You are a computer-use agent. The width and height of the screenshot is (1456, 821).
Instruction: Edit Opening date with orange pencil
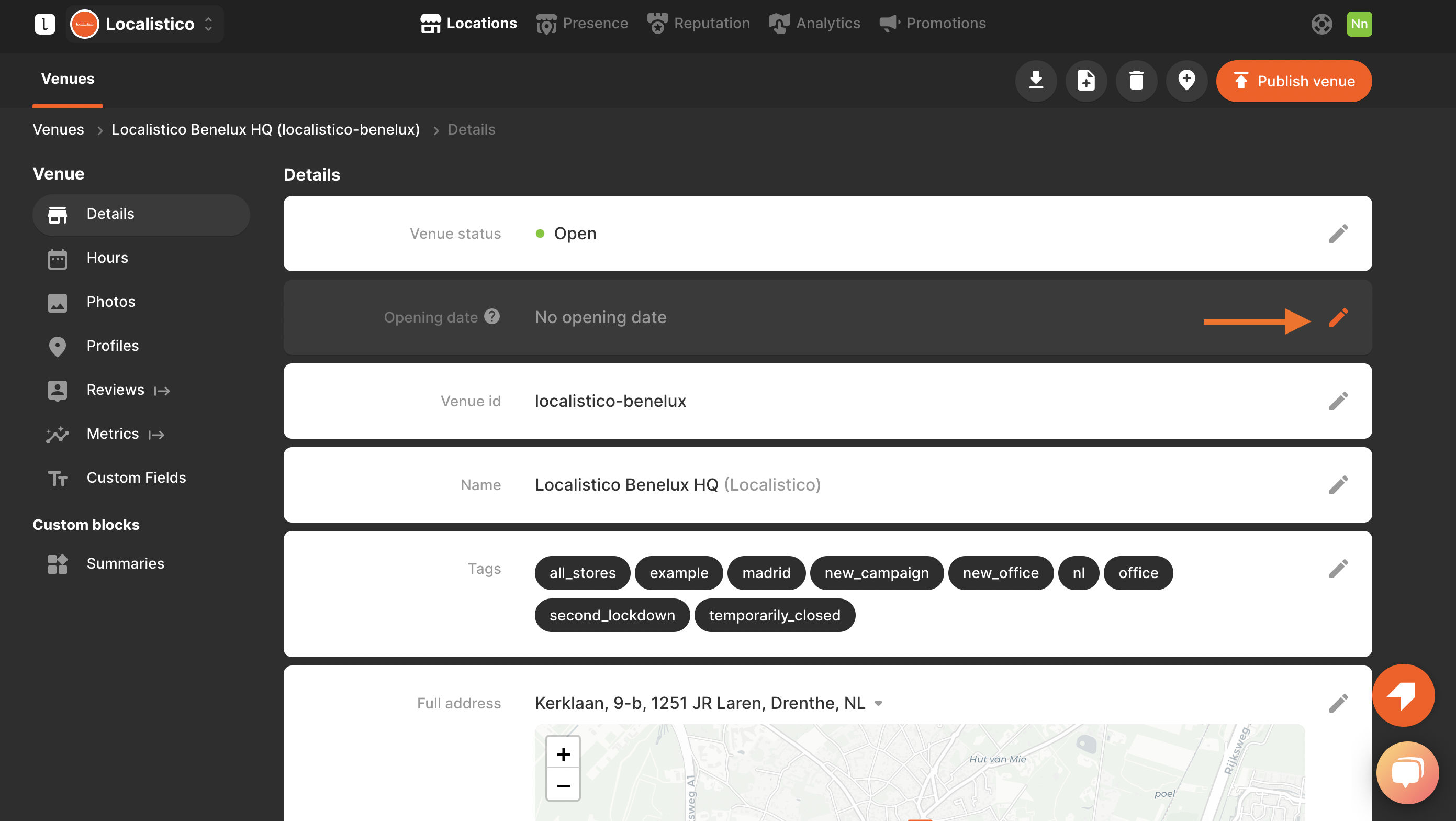coord(1338,317)
